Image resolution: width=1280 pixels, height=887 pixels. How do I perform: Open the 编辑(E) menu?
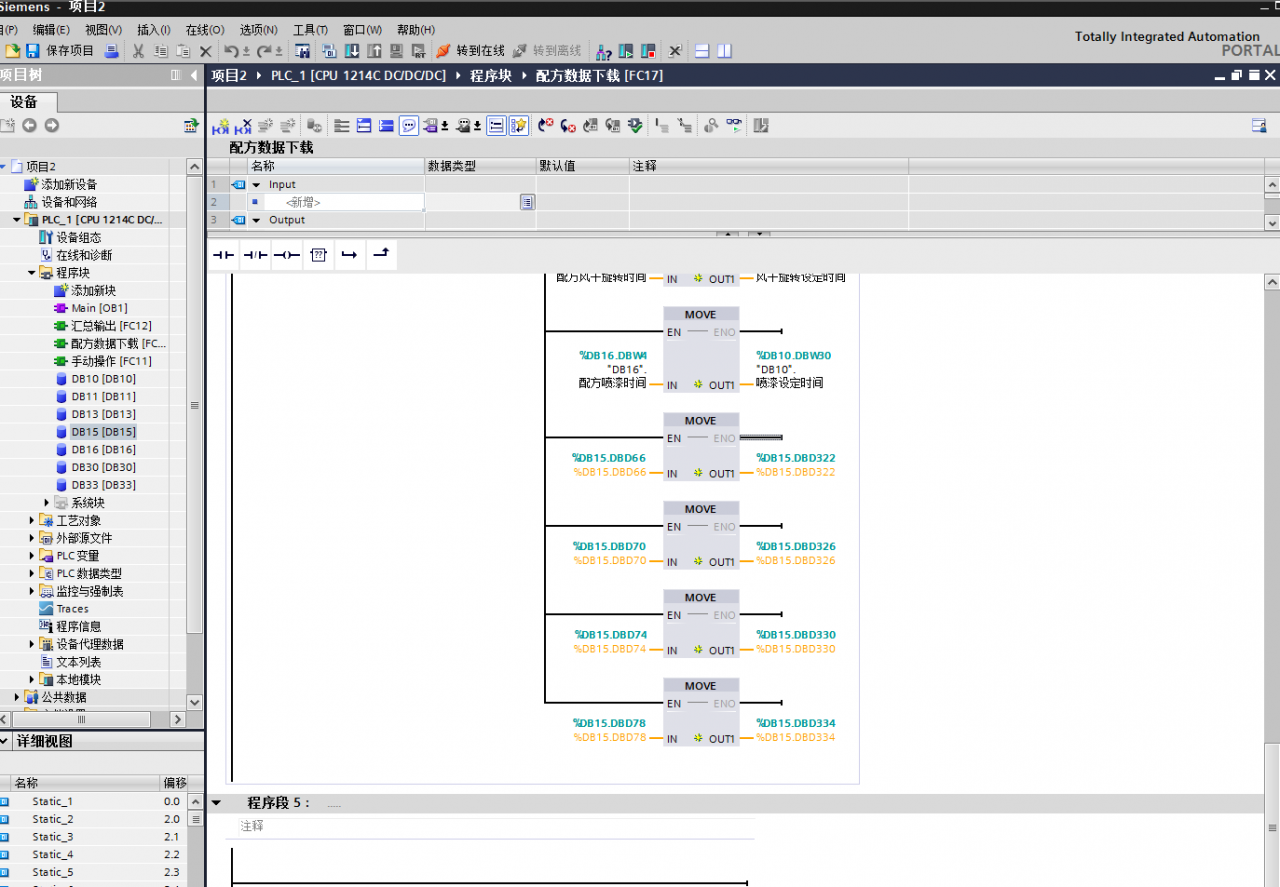tap(51, 30)
